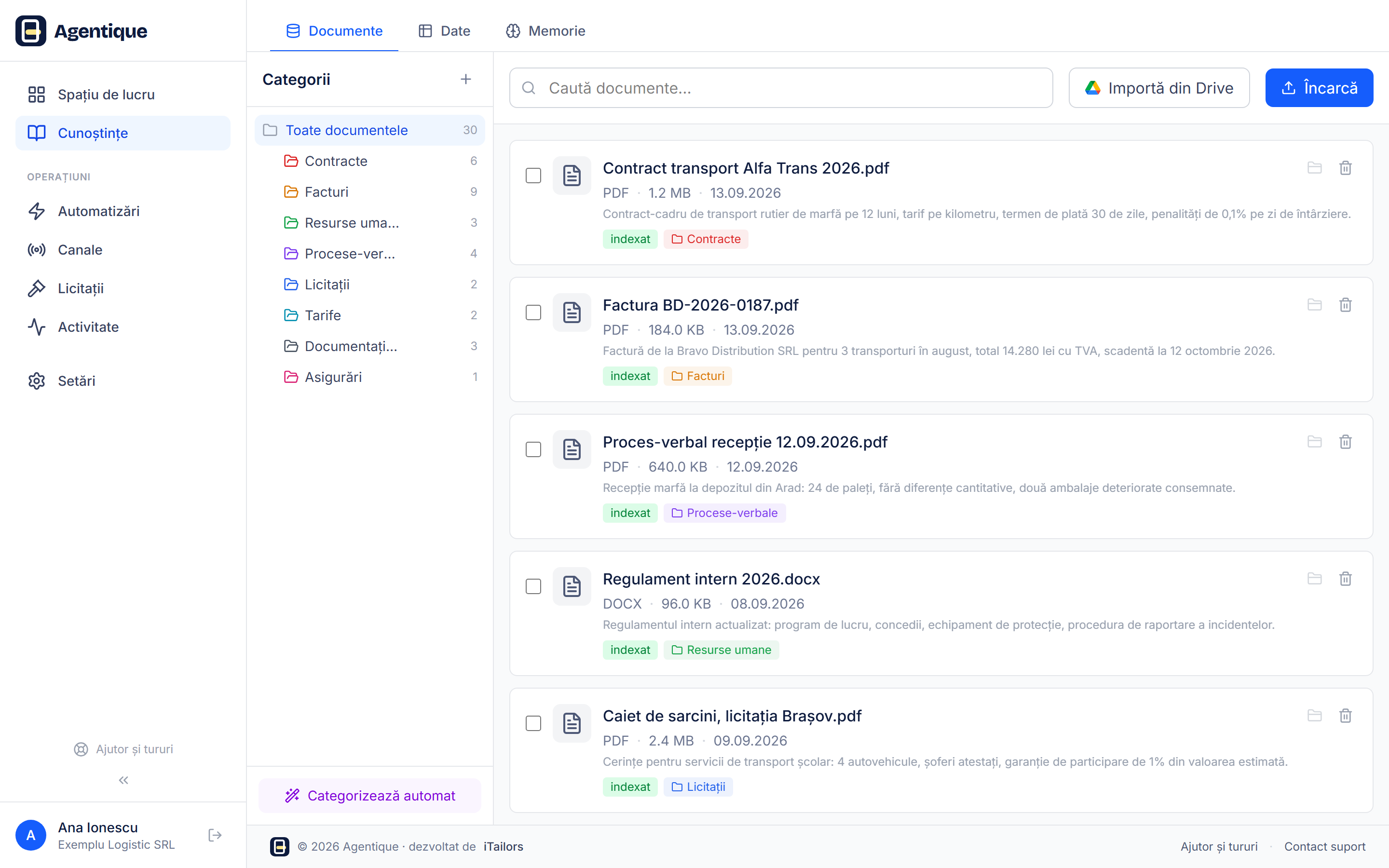Click the Încarcă upload button
The width and height of the screenshot is (1389, 868).
(1319, 88)
